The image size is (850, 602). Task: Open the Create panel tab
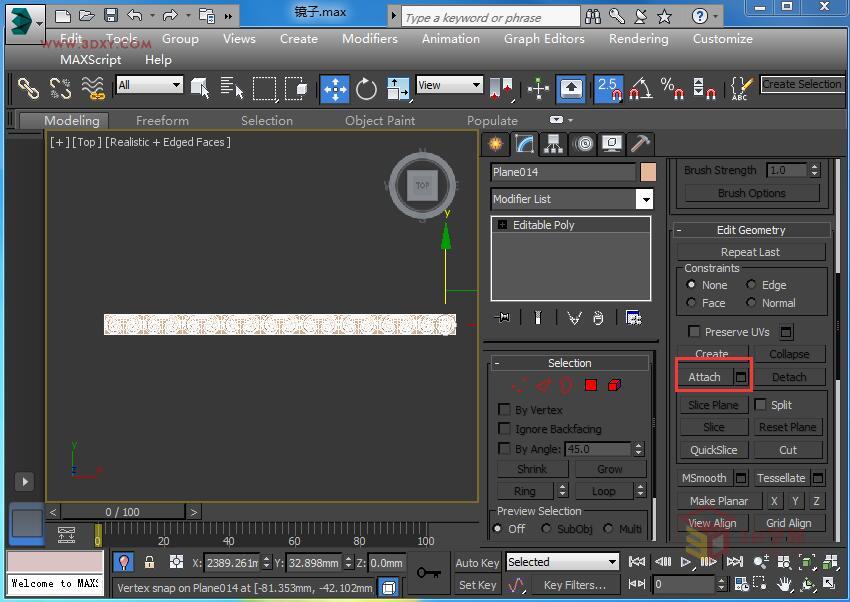tap(495, 144)
